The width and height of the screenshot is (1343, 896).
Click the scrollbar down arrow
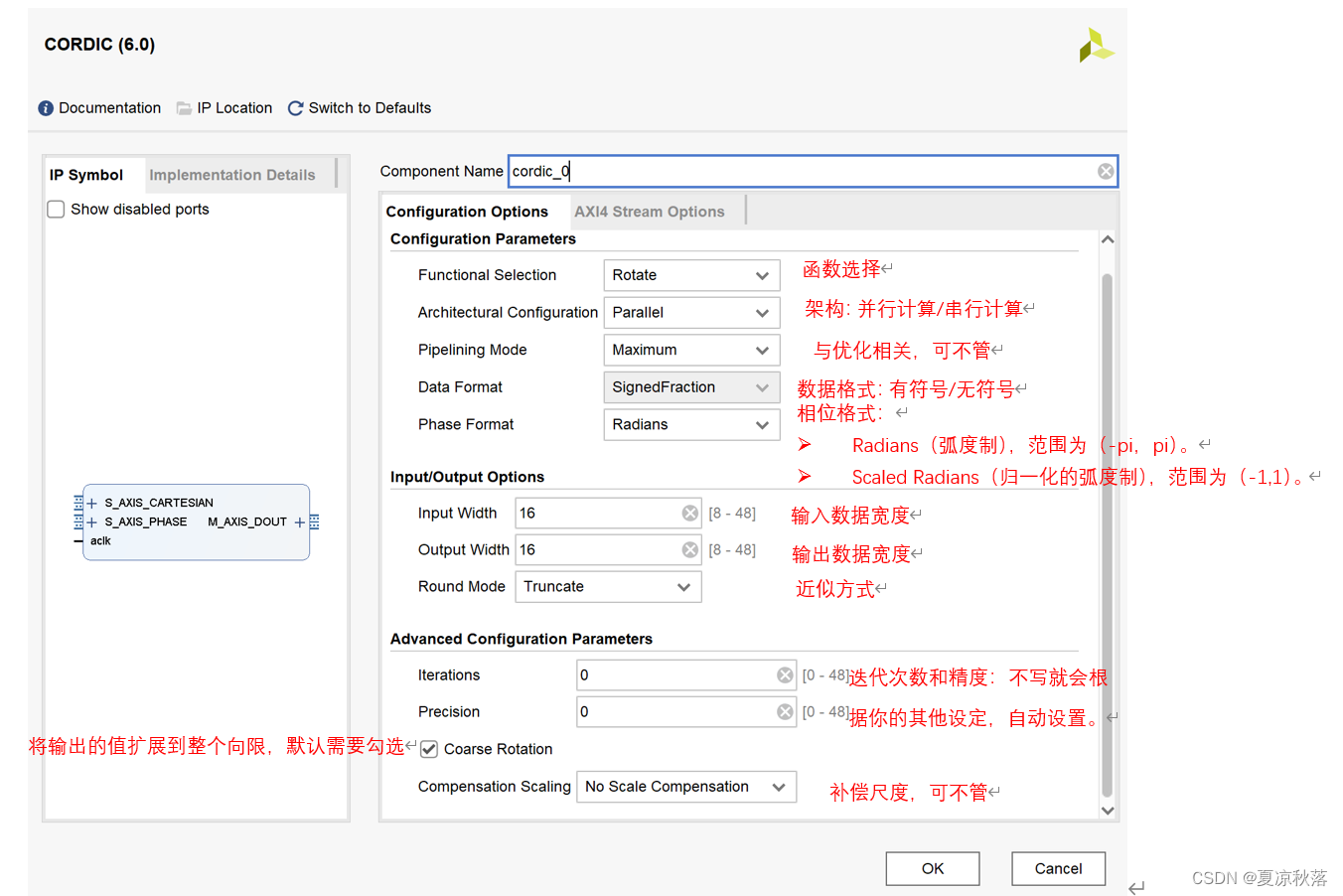1108,811
